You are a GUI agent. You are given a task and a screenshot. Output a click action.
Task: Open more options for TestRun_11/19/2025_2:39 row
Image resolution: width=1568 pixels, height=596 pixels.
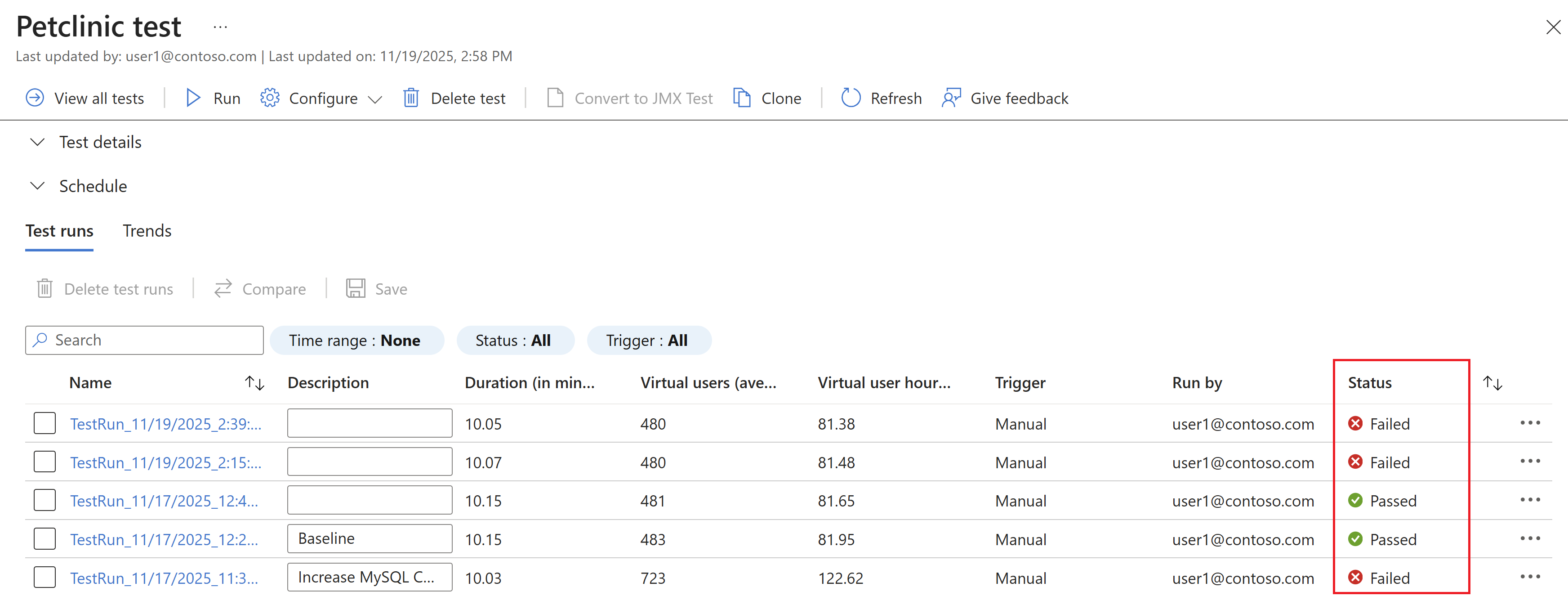[x=1530, y=423]
